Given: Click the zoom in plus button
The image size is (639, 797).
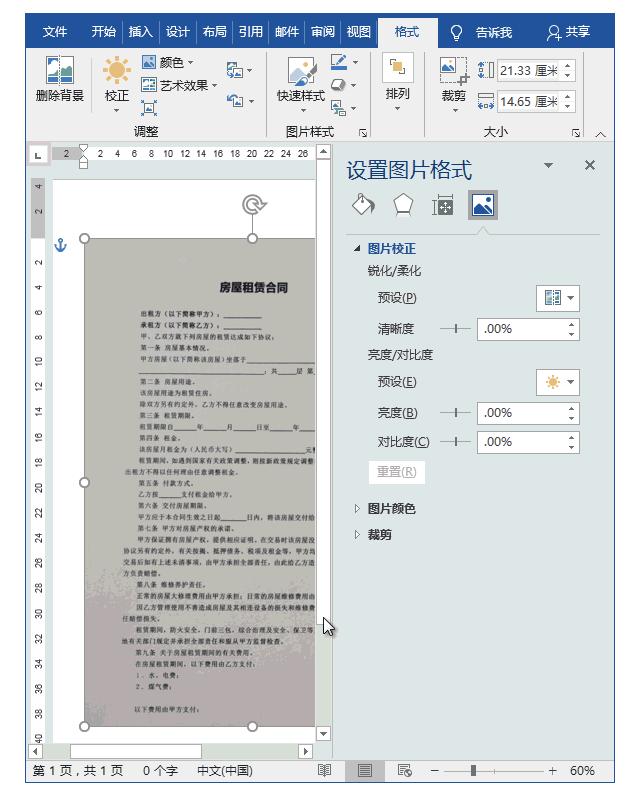Looking at the screenshot, I should tap(553, 771).
